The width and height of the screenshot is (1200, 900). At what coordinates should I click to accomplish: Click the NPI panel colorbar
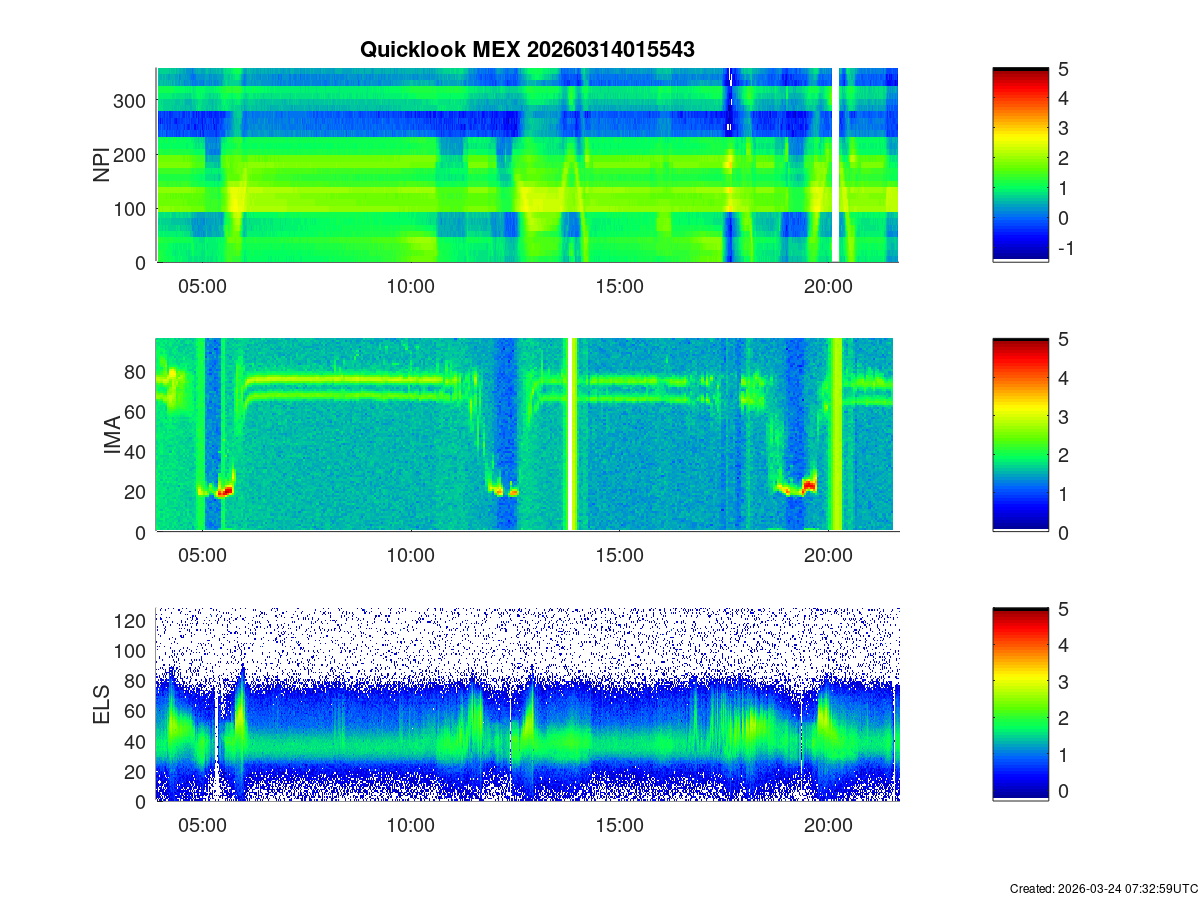[1020, 165]
